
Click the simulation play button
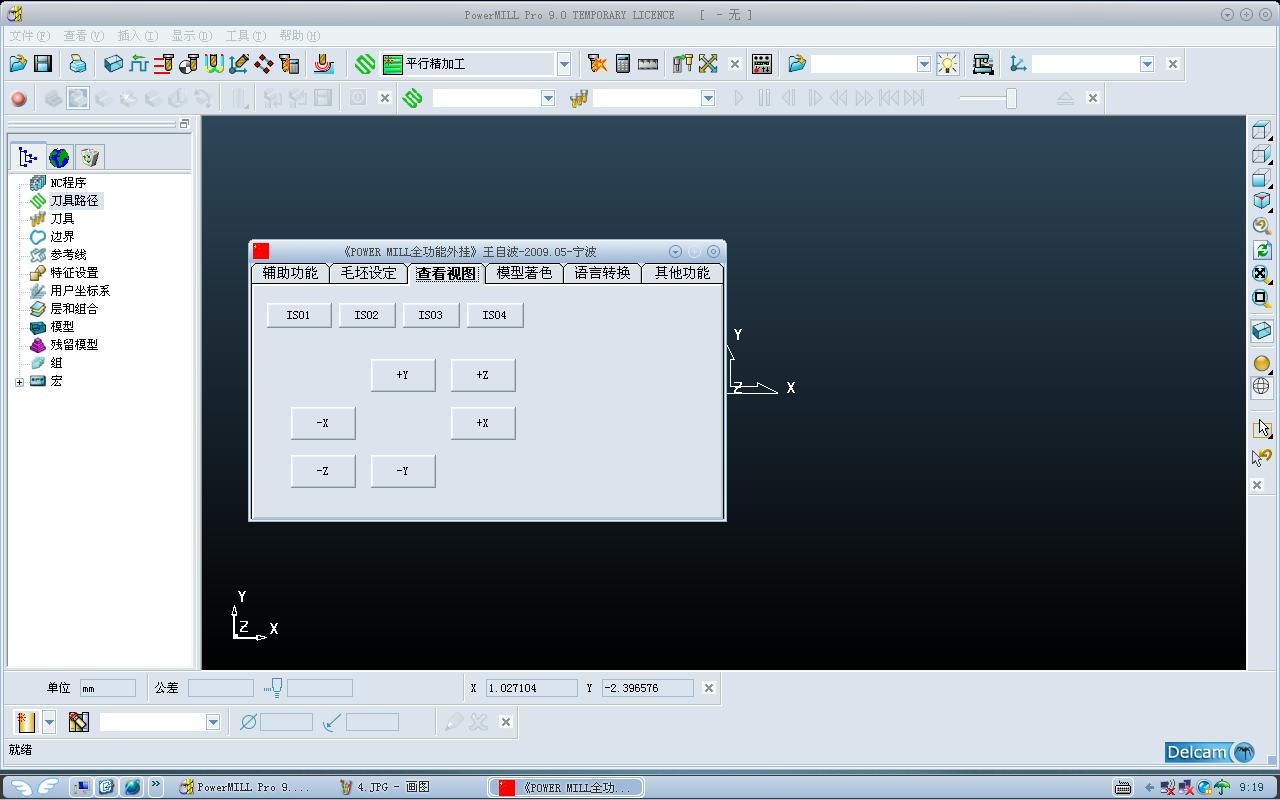point(739,98)
